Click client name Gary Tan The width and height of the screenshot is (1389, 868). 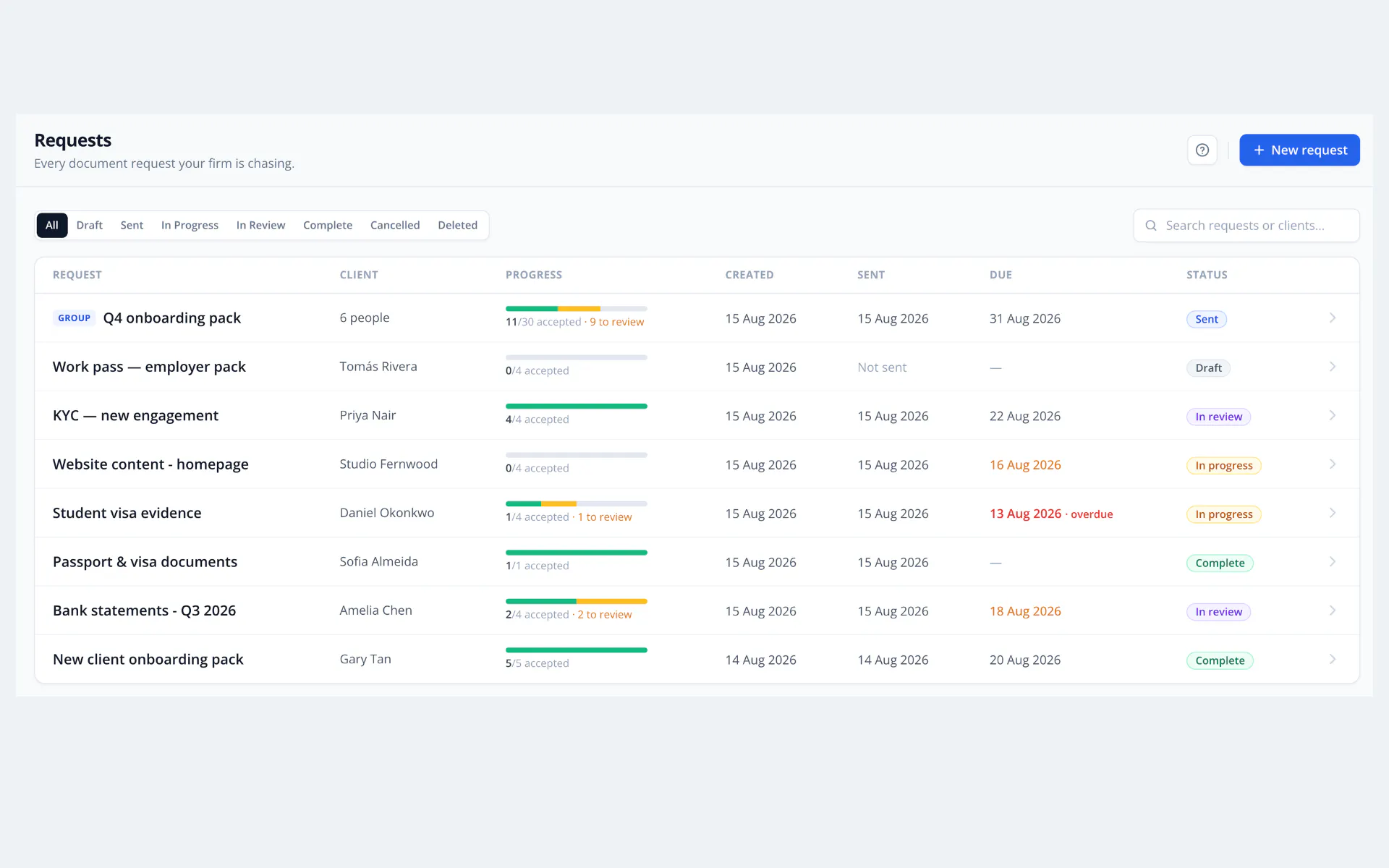365,659
